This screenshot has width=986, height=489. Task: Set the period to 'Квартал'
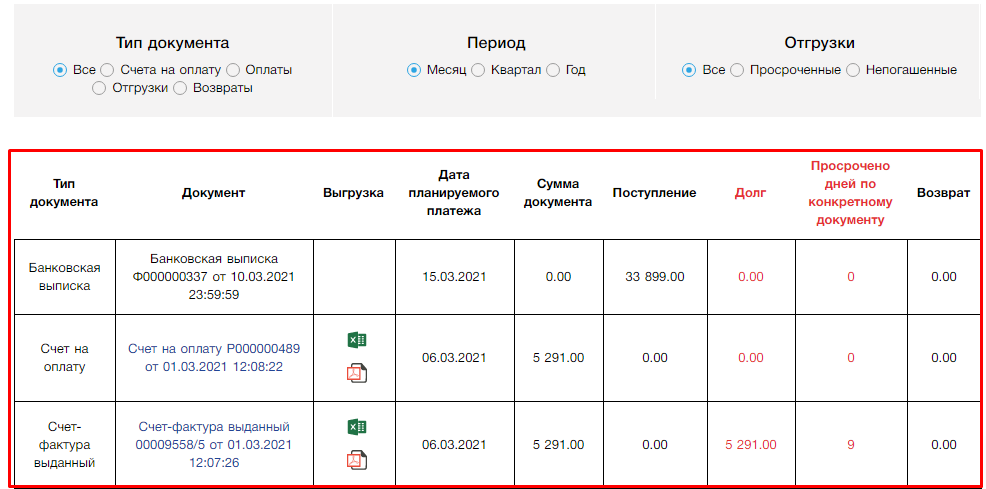(x=478, y=70)
